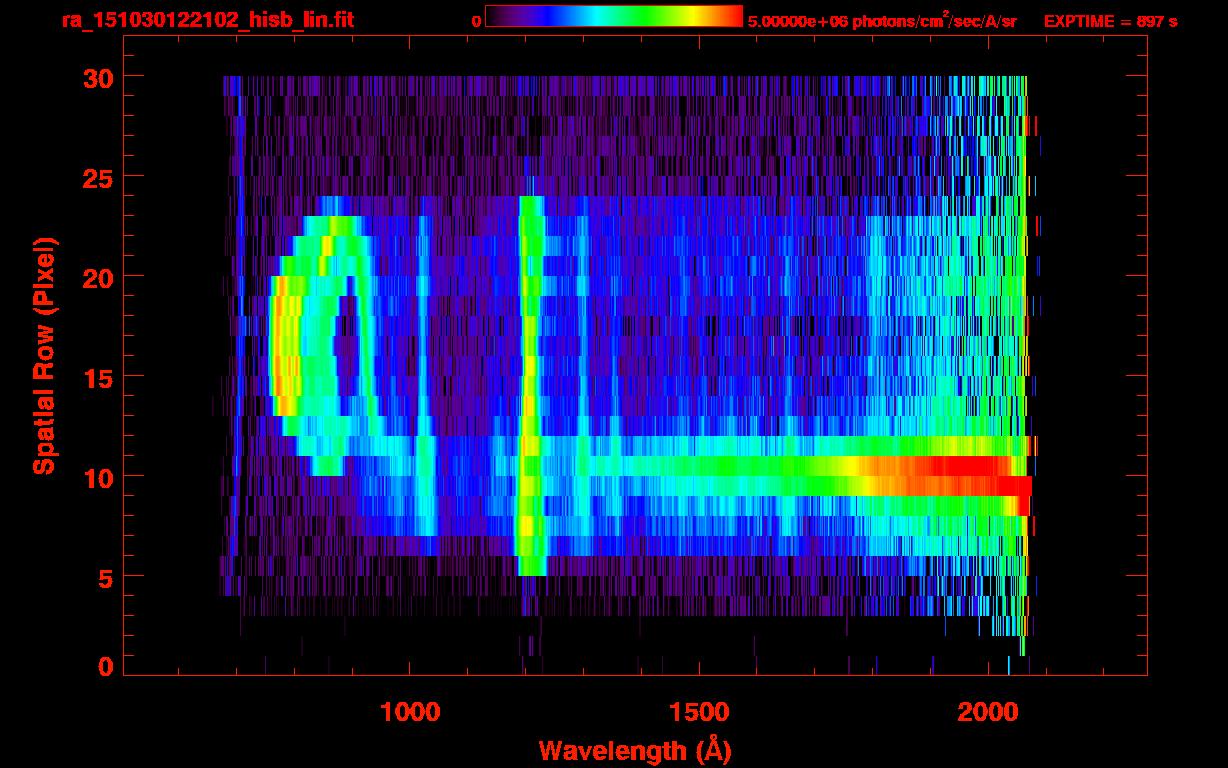Click the EXPTIME = 897 s label

(x=1110, y=21)
